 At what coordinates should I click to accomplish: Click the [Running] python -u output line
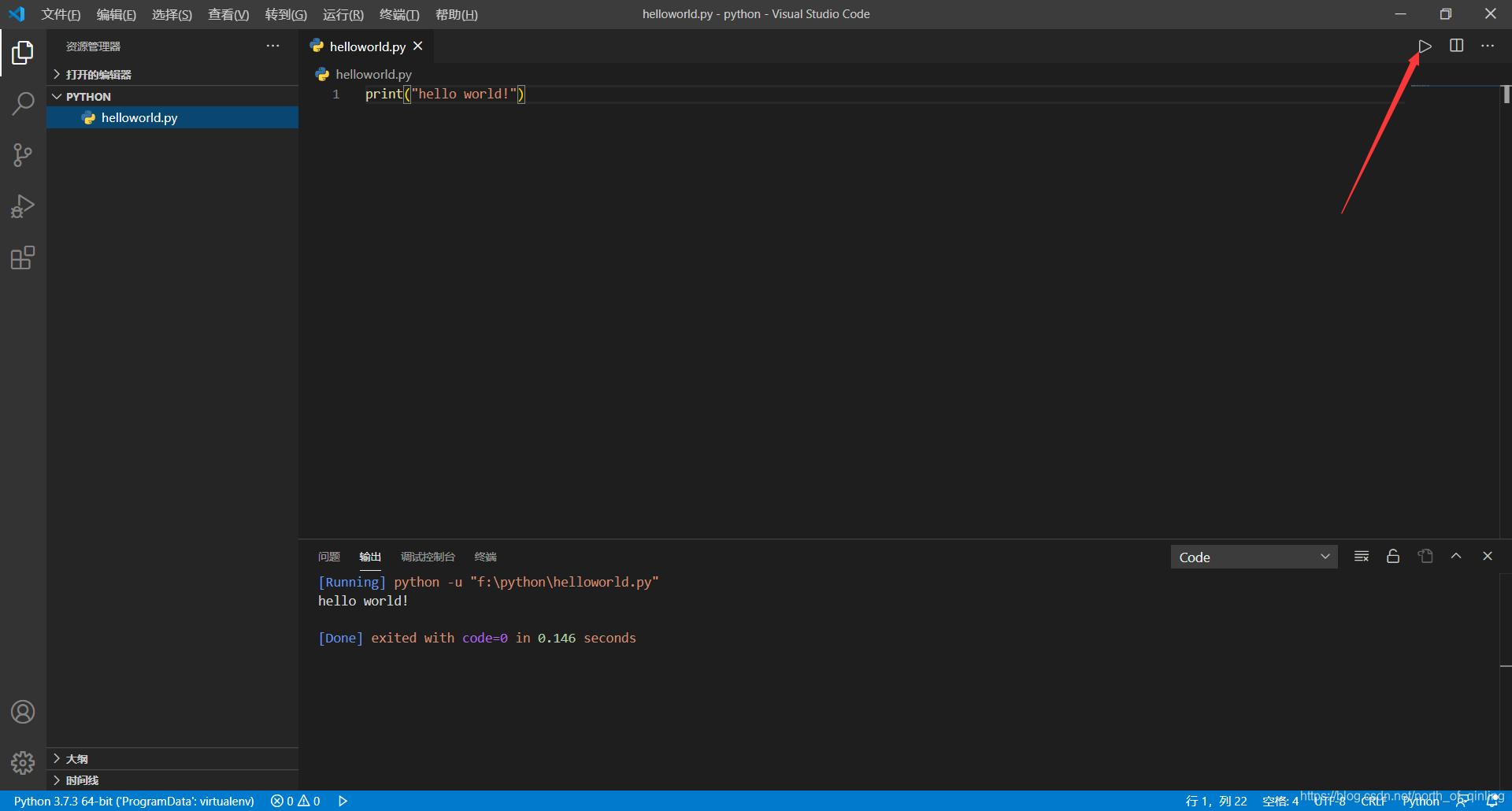pyautogui.click(x=488, y=582)
